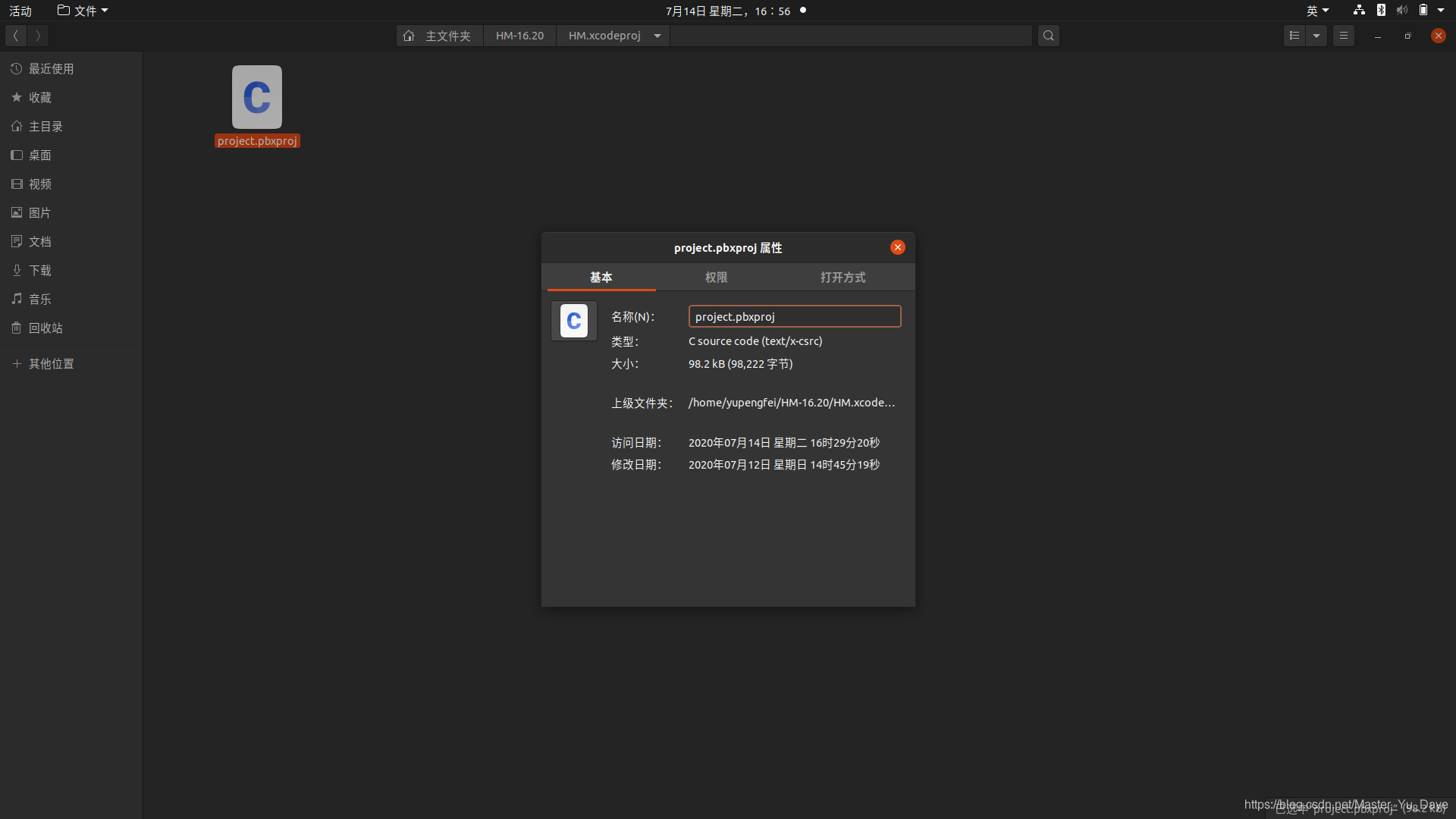Switch to the 基本 tab

pyautogui.click(x=601, y=278)
